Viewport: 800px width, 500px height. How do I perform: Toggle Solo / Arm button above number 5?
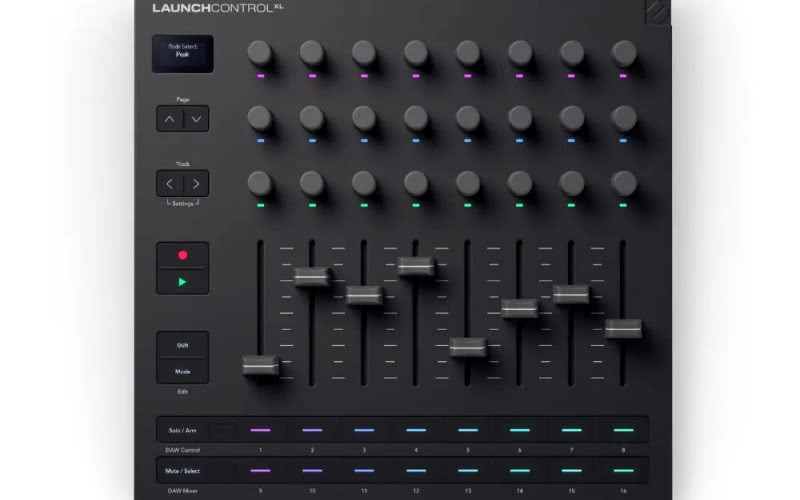click(468, 430)
